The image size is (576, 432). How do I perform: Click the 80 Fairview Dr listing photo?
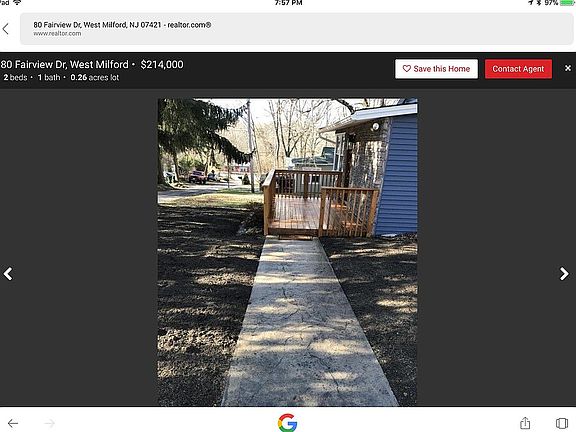click(288, 252)
